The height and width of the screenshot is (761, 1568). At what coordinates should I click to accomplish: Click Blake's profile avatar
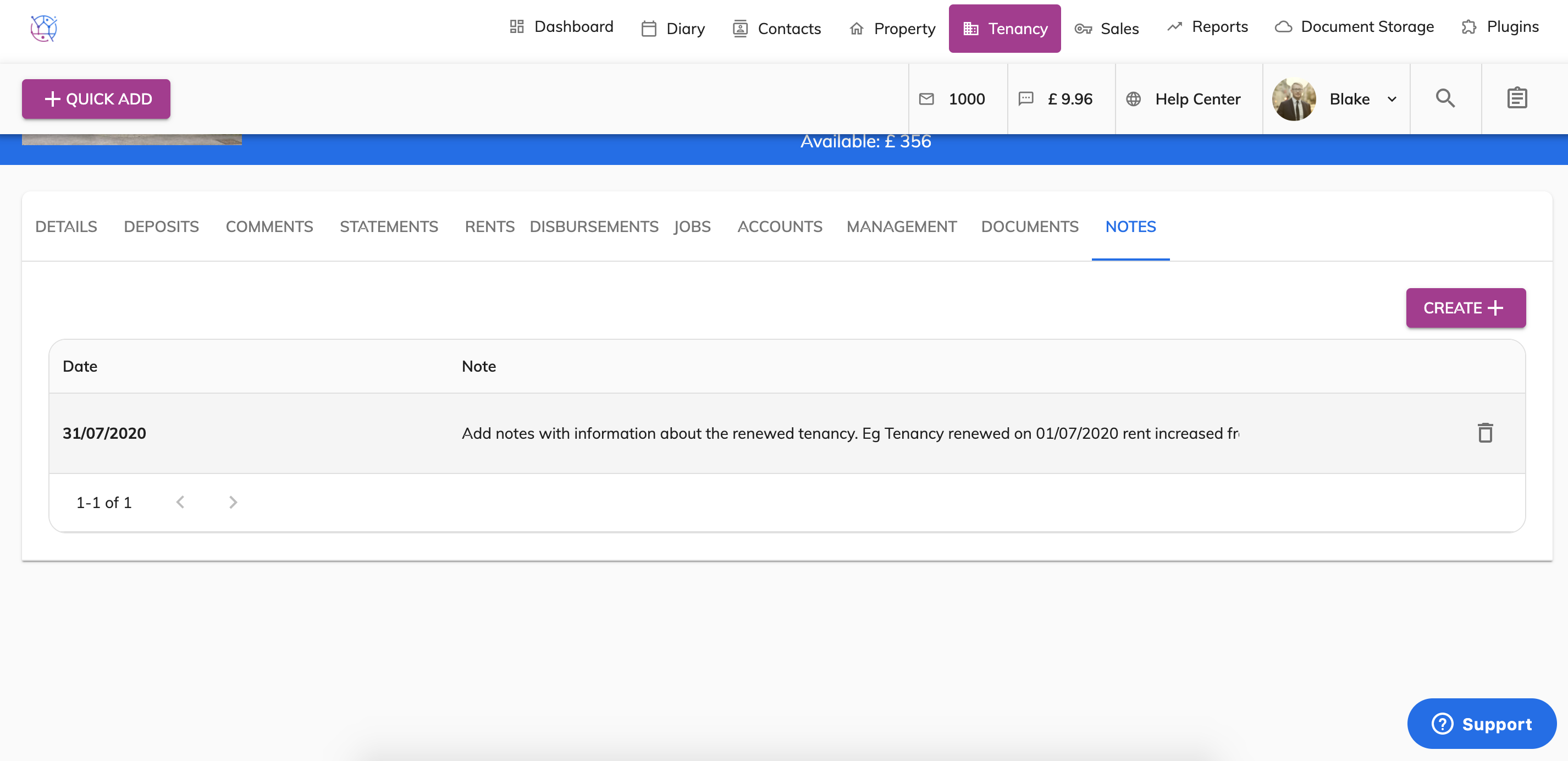[1294, 98]
